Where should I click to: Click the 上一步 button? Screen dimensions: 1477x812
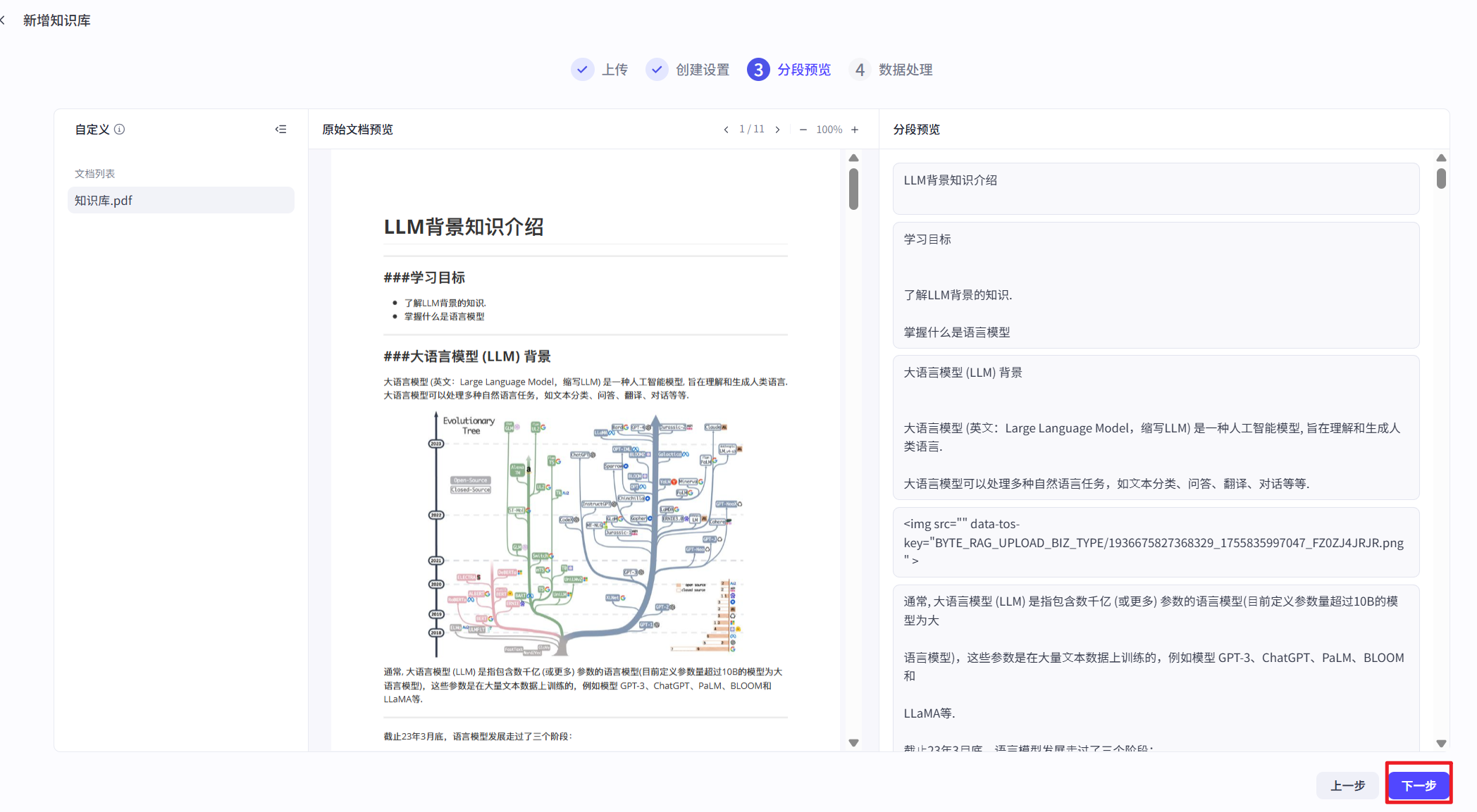tap(1347, 785)
